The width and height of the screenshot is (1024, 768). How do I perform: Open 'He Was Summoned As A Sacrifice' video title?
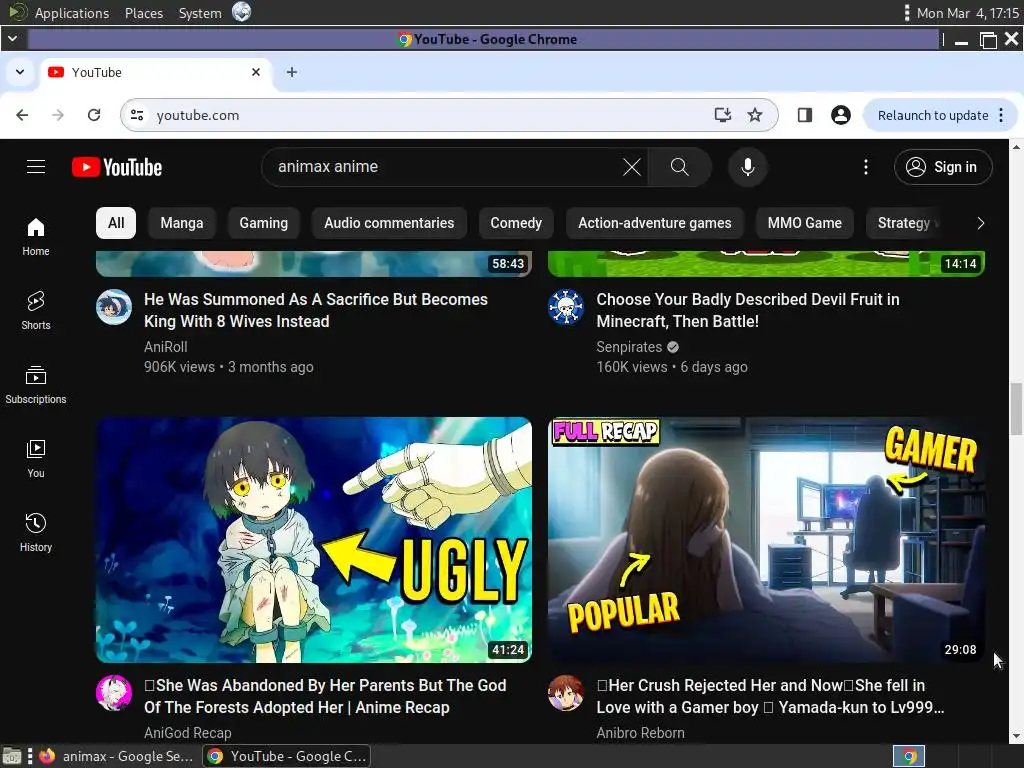pos(316,310)
